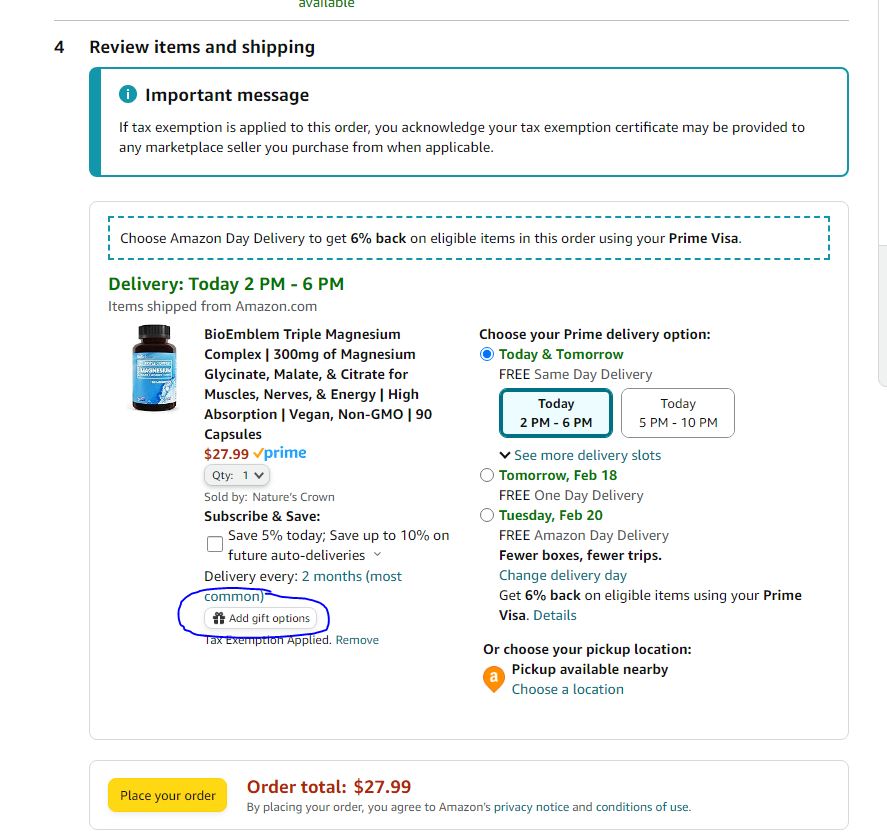Click the gift box icon on Add gift options
Screen dimensions: 887x838
click(219, 618)
